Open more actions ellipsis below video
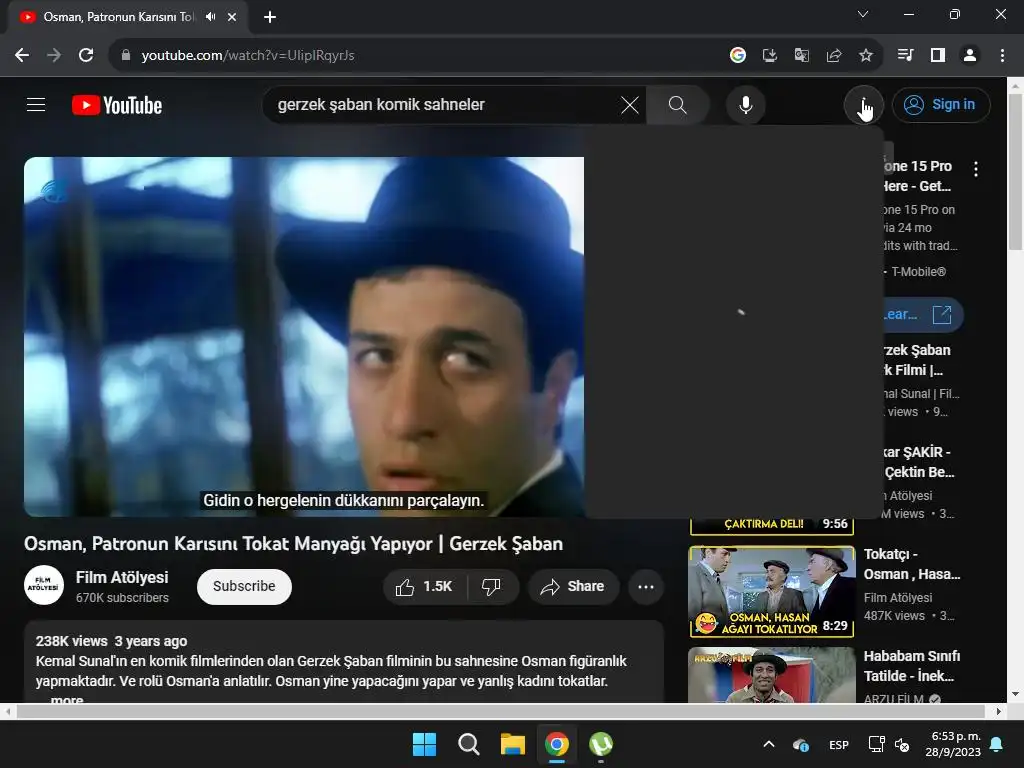1024x768 pixels. (x=646, y=586)
